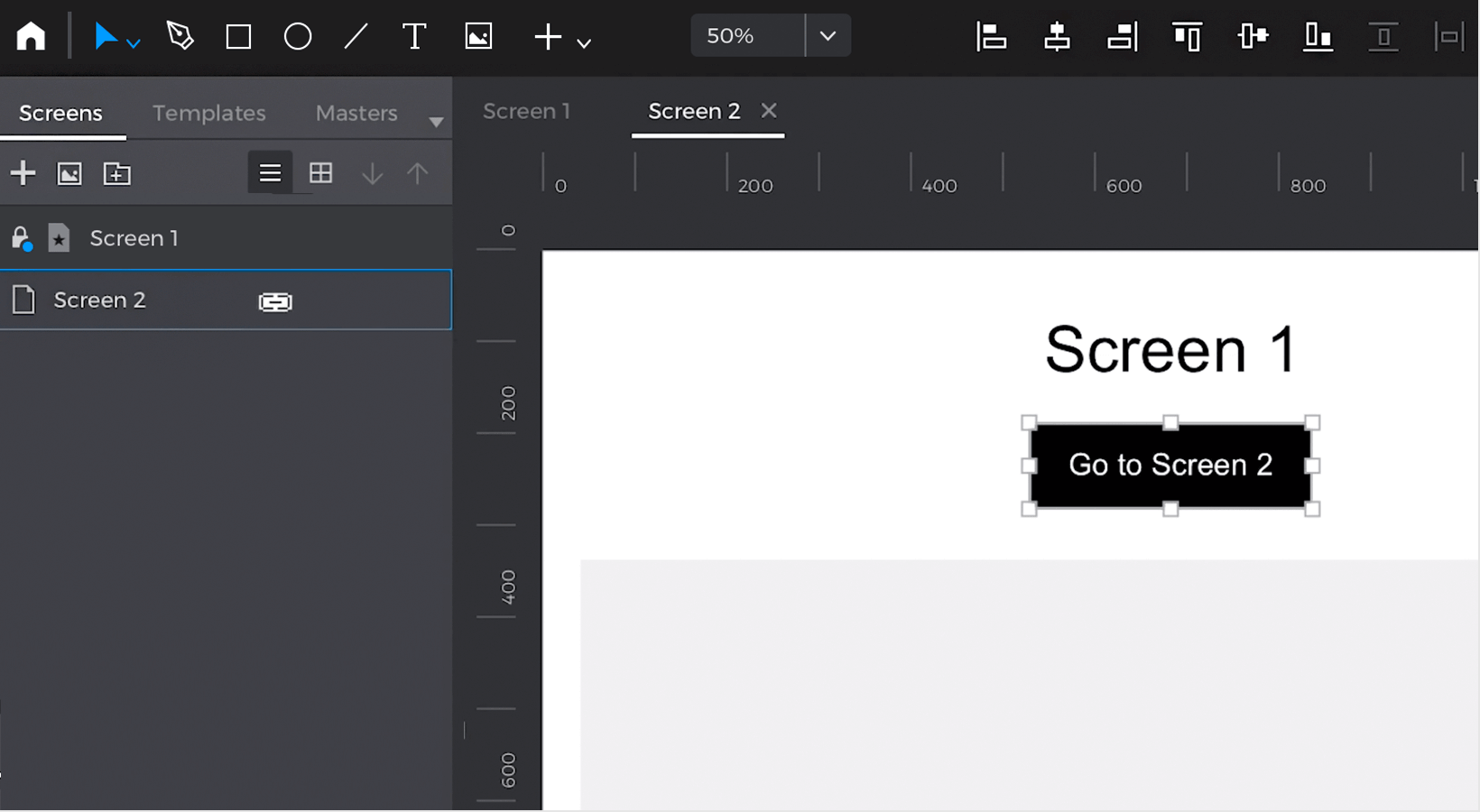This screenshot has height=812, width=1480.
Task: Click the horizontal ruler at 400
Action: pos(939,185)
